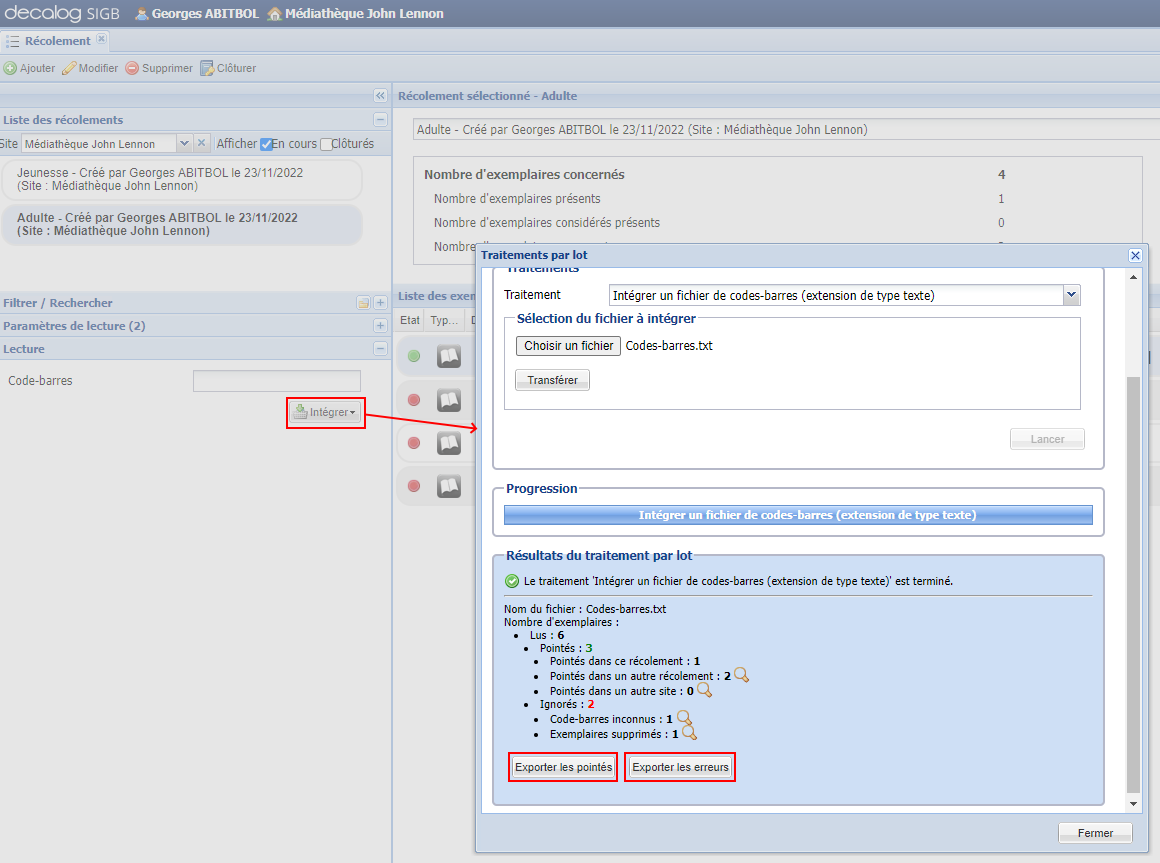Screen dimensions: 1160x863
Task: Click the book icon of the first exemplaire
Action: [449, 356]
